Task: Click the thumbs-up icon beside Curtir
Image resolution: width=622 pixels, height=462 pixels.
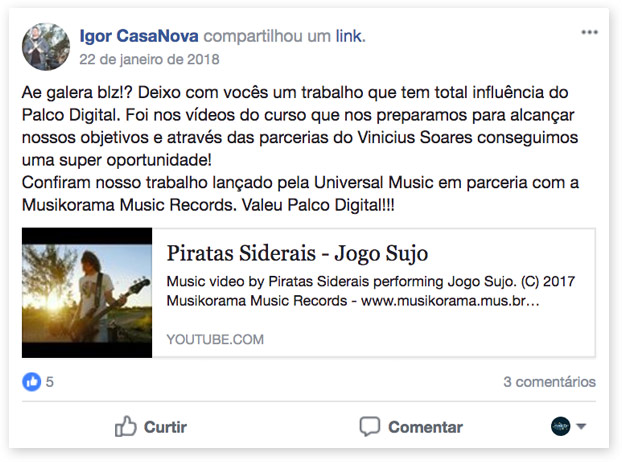Action: click(x=125, y=426)
